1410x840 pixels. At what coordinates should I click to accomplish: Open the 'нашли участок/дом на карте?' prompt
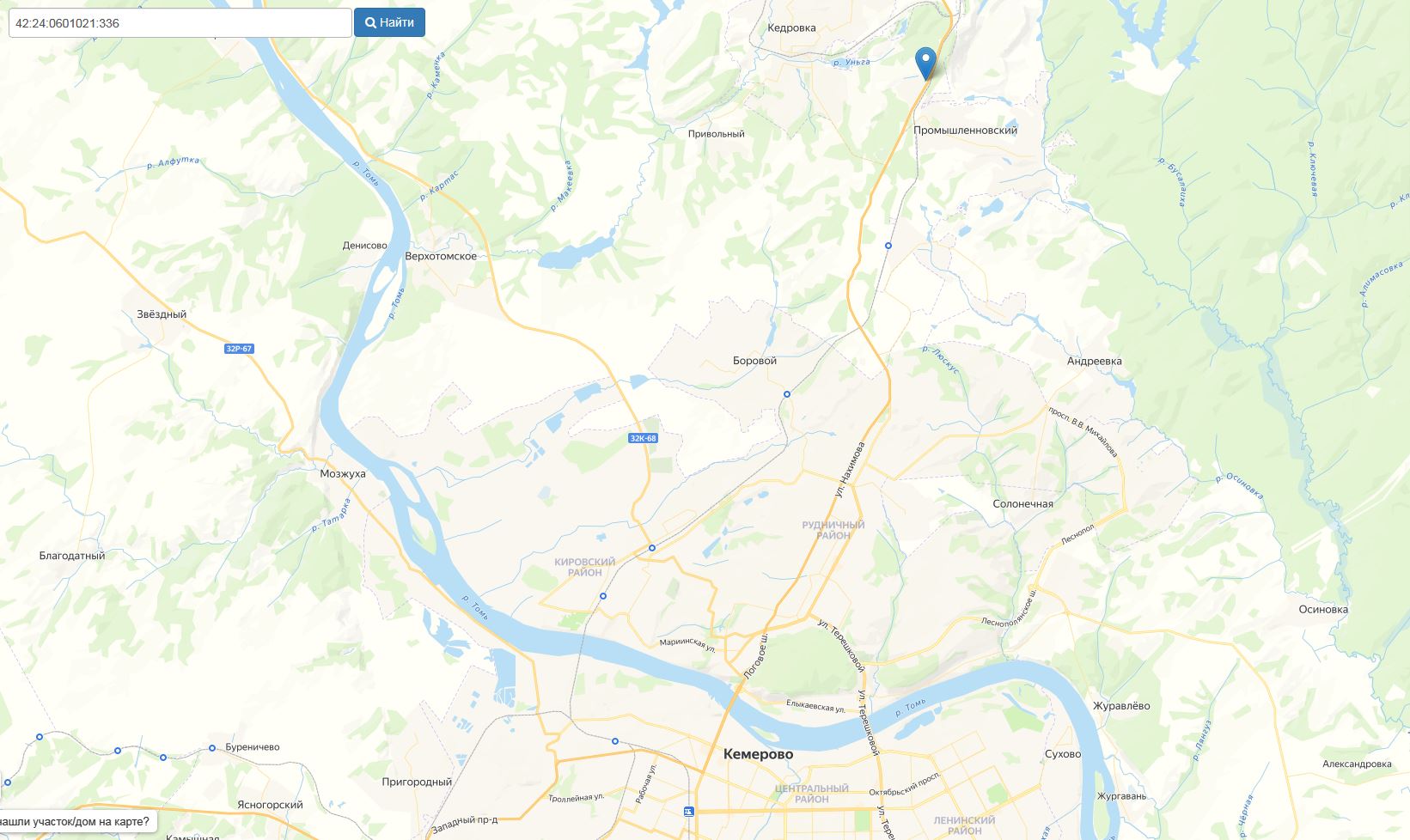coord(76,821)
